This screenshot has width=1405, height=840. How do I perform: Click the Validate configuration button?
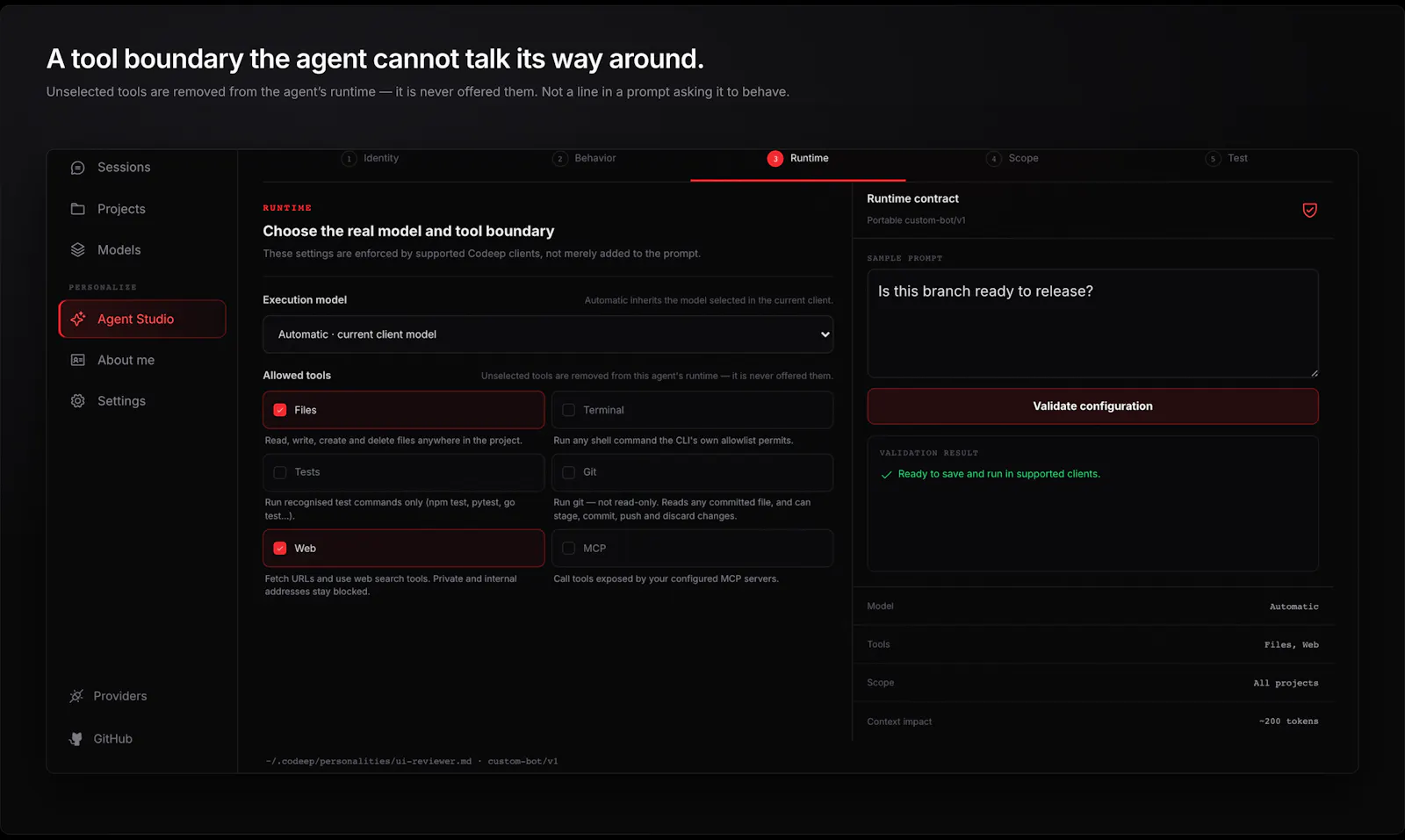(1092, 406)
